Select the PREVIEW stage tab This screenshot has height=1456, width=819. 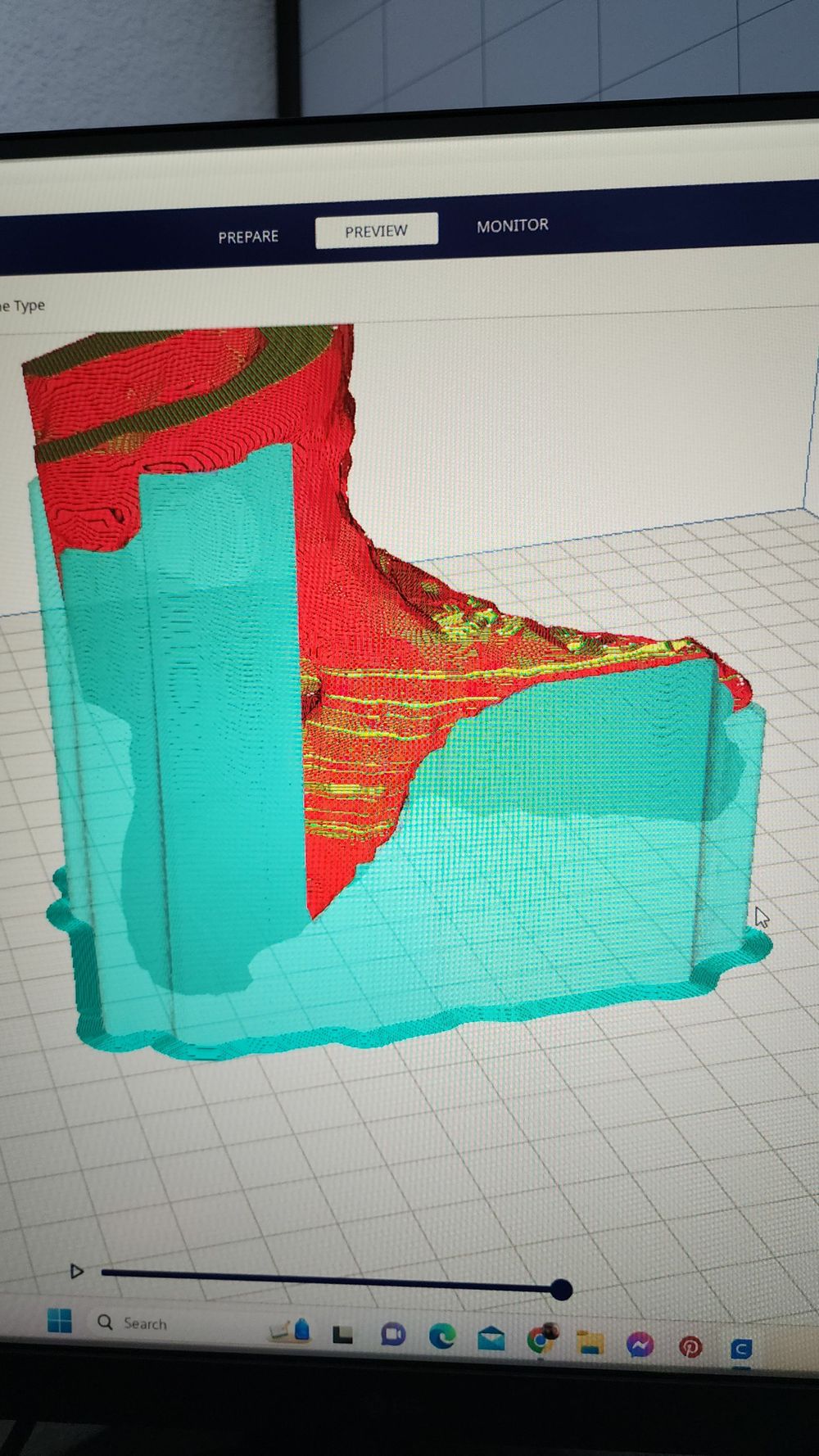(376, 232)
